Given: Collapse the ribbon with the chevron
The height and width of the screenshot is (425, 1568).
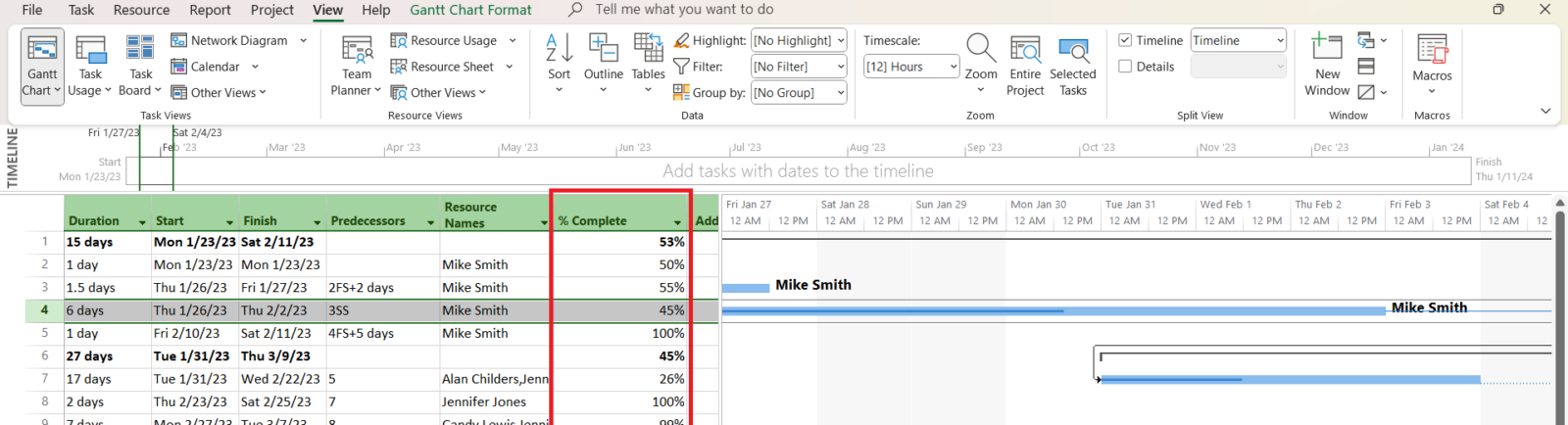Looking at the screenshot, I should click(x=1545, y=111).
